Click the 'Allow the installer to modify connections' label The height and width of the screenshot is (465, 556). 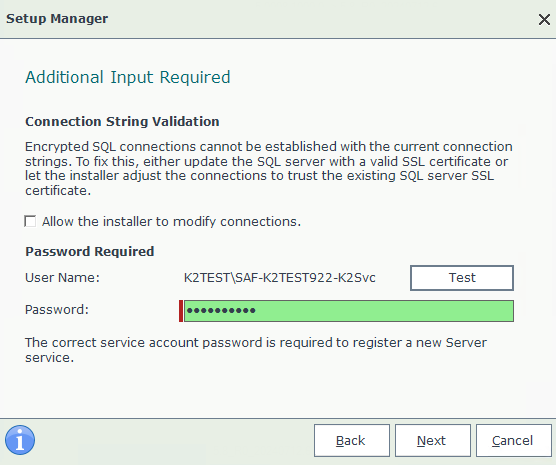click(171, 222)
